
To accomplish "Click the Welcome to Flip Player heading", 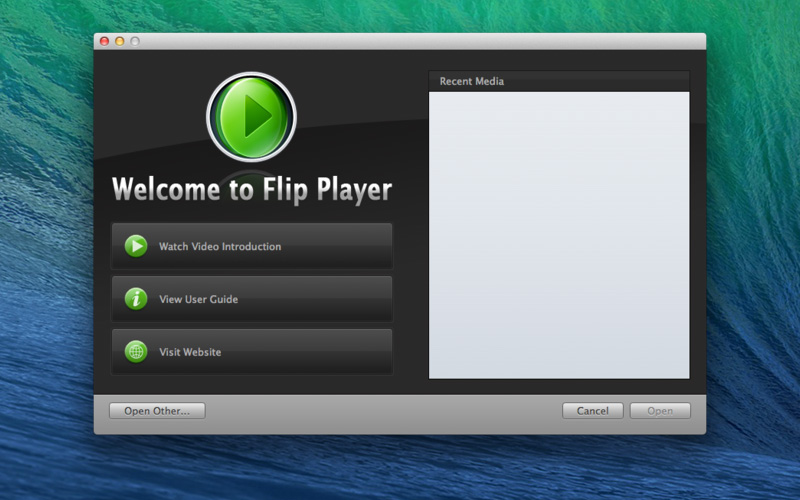I will [252, 190].
